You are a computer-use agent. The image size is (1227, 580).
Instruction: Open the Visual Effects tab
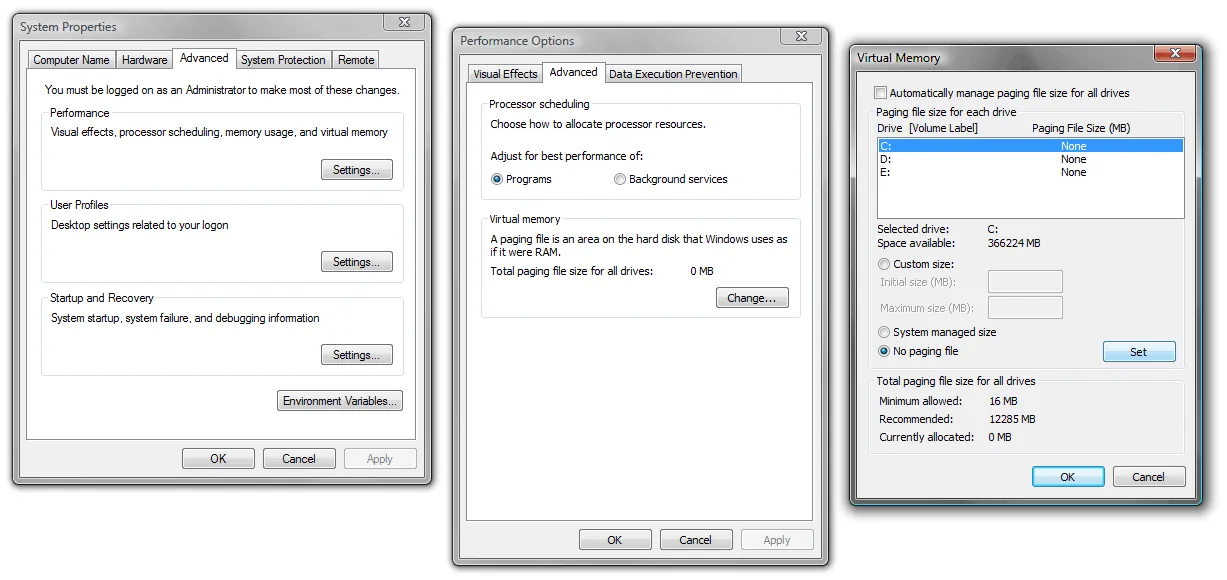click(x=505, y=74)
